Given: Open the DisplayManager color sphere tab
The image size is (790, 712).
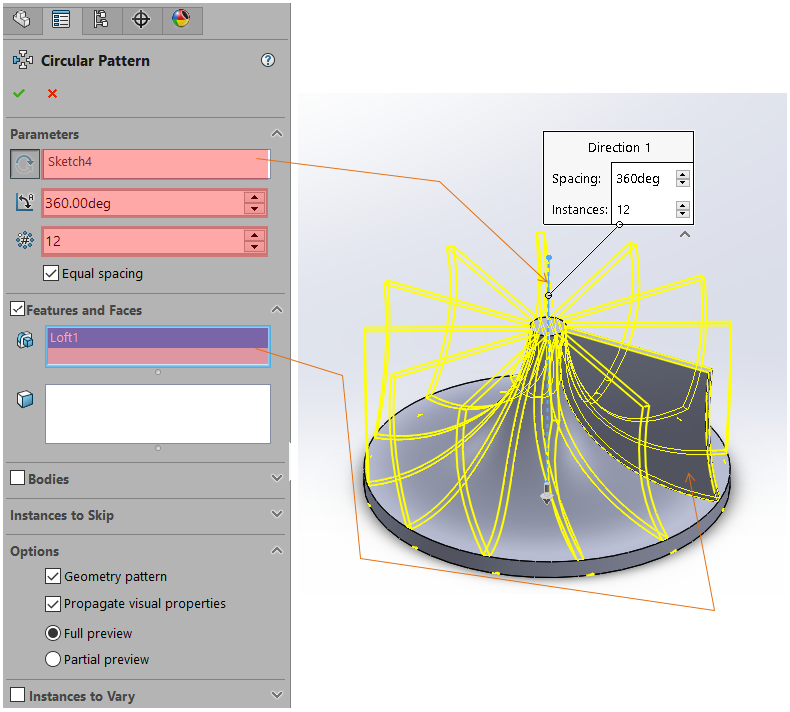Looking at the screenshot, I should [x=181, y=19].
